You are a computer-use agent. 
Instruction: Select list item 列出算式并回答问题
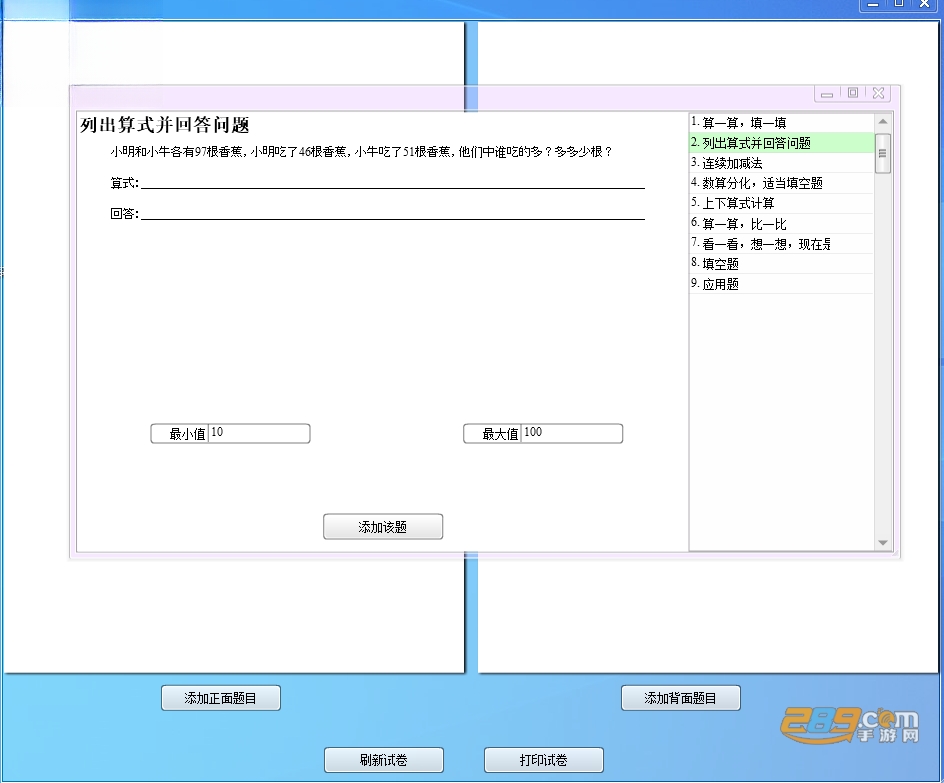coord(781,143)
